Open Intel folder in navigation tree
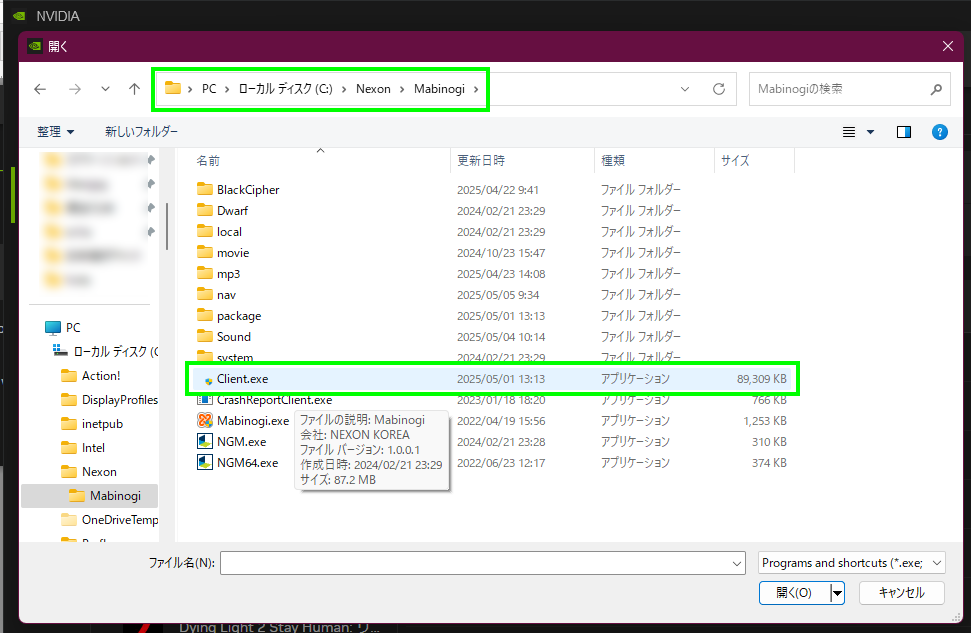The height and width of the screenshot is (633, 971). (93, 448)
